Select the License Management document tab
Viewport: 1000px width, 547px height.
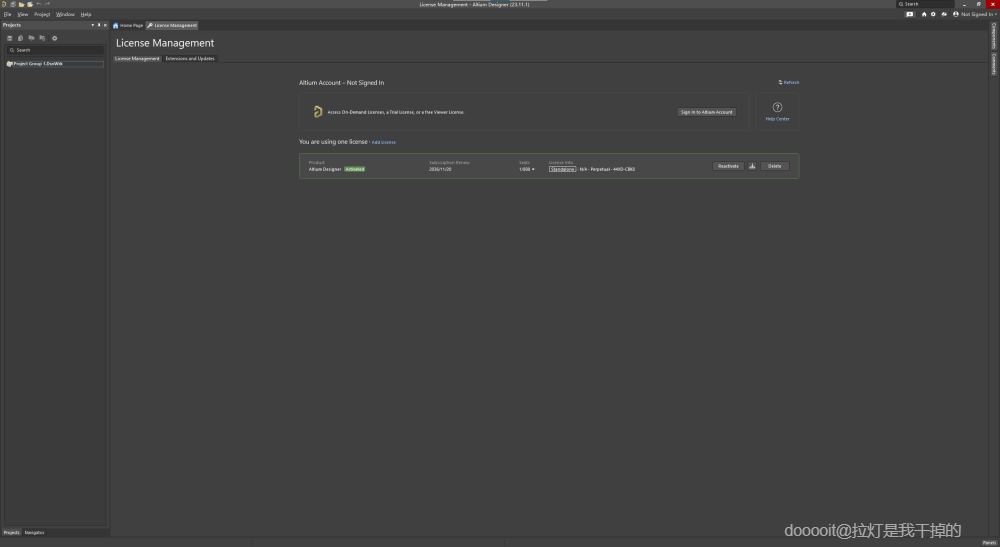click(172, 26)
